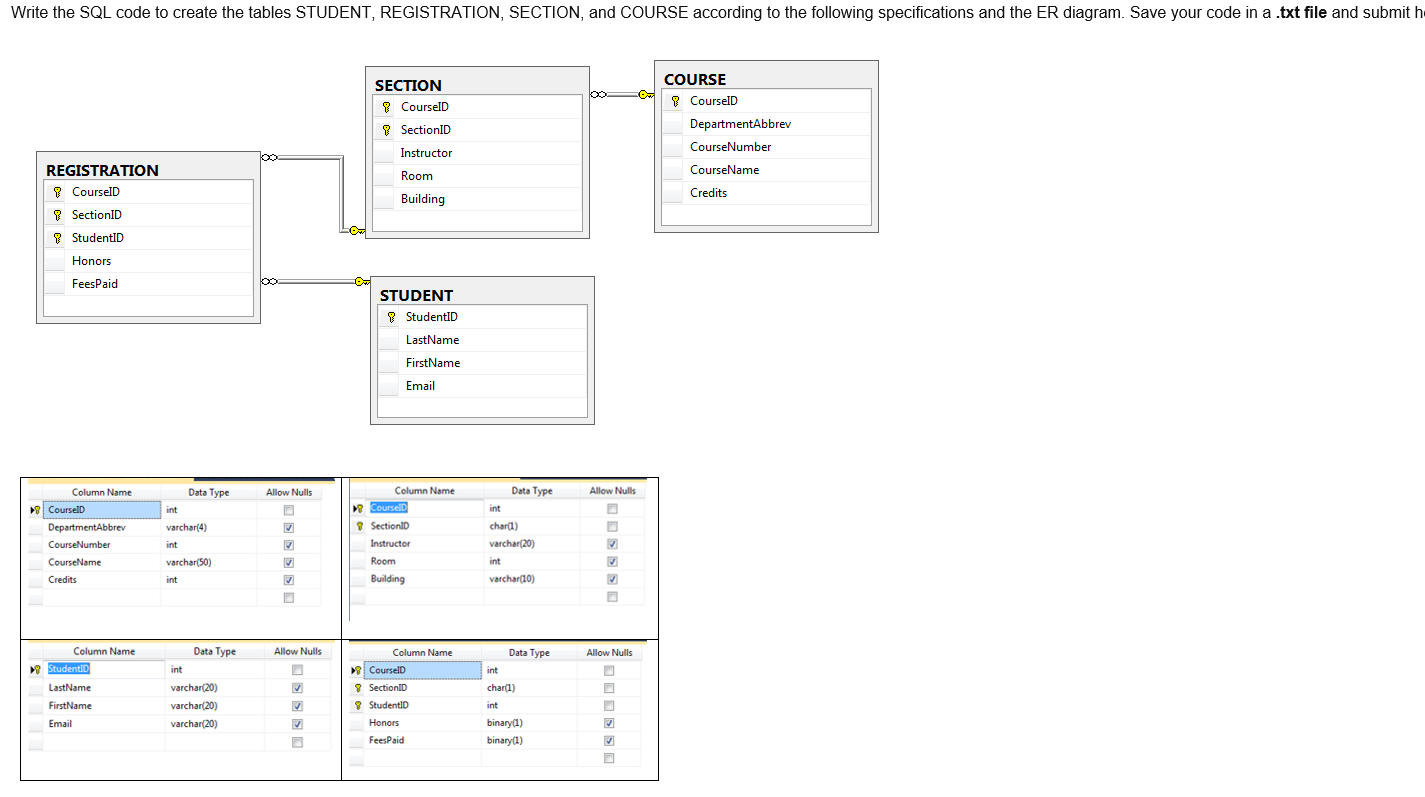Screen dimensions: 1425x797
Task: Click the key endpoint of the relationship line at STUDENT
Action: 362,282
